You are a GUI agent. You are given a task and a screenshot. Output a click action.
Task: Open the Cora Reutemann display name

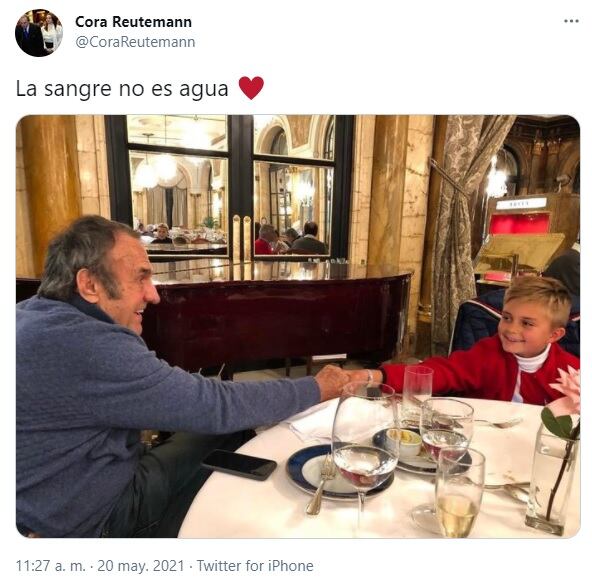(x=134, y=22)
